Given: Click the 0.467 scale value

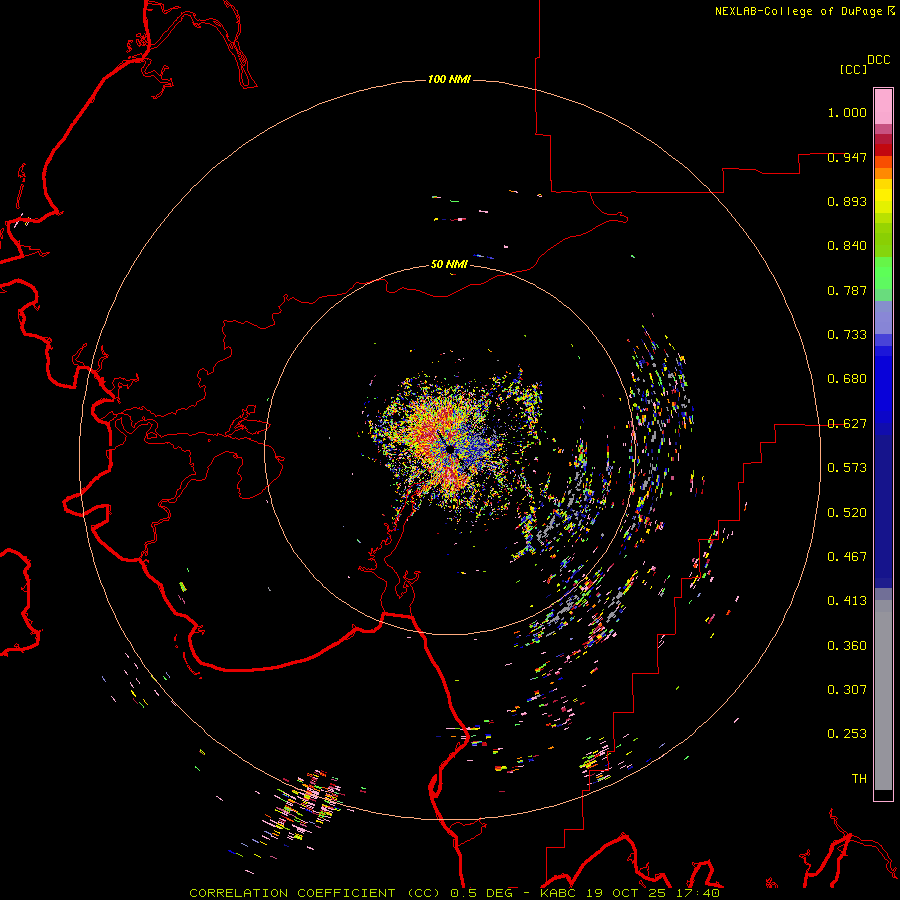Looking at the screenshot, I should 847,557.
